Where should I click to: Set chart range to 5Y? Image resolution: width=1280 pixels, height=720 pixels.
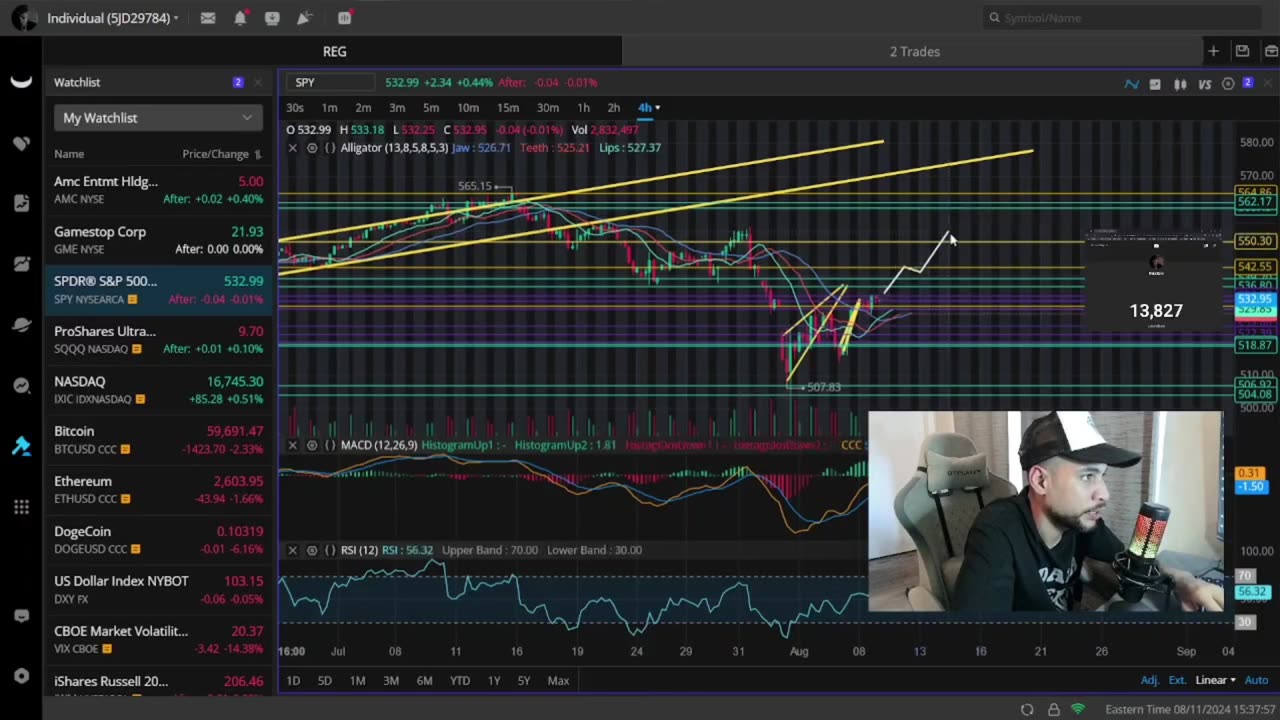pos(524,681)
